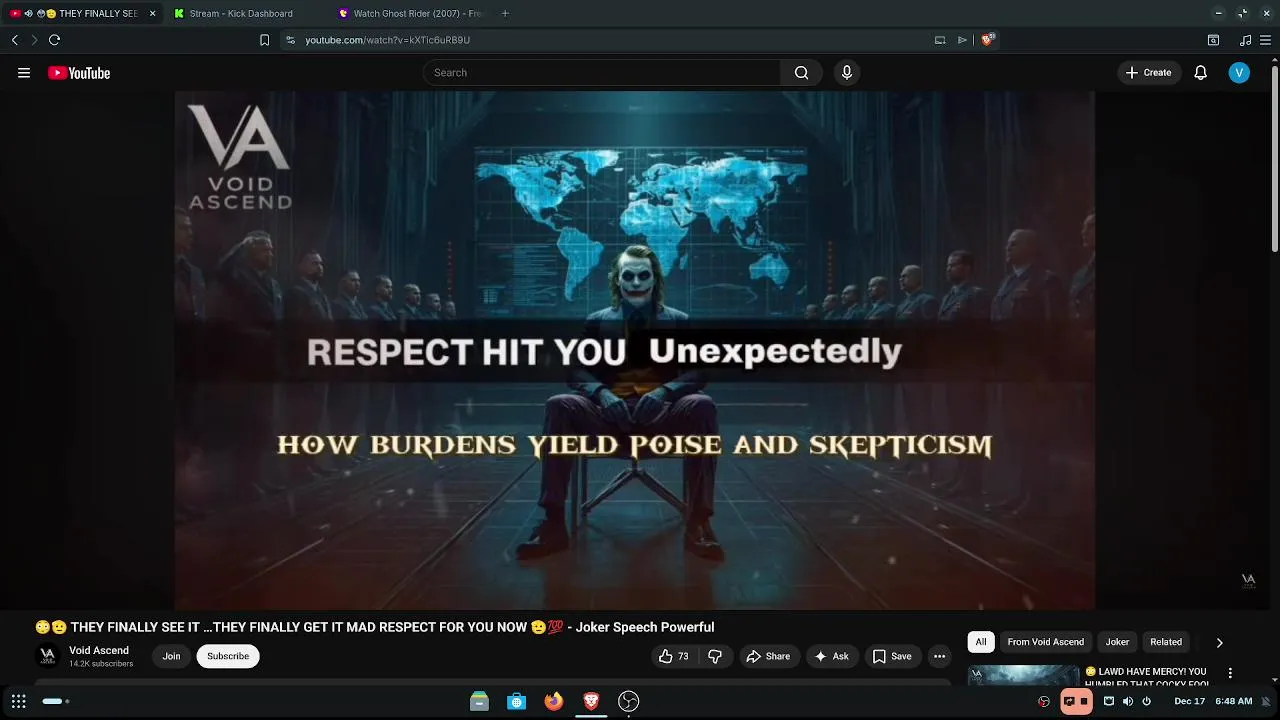Dislike the video with thumbs down

715,656
